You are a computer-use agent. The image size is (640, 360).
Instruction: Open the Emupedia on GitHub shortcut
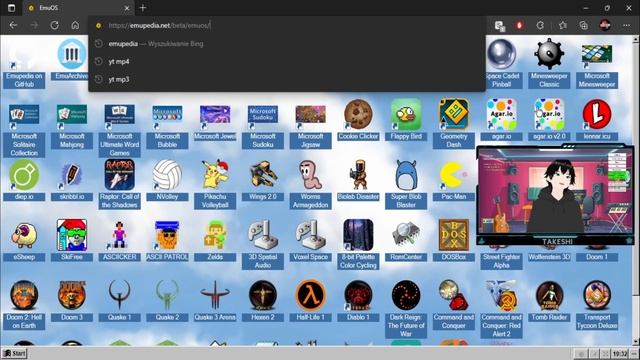(24, 64)
